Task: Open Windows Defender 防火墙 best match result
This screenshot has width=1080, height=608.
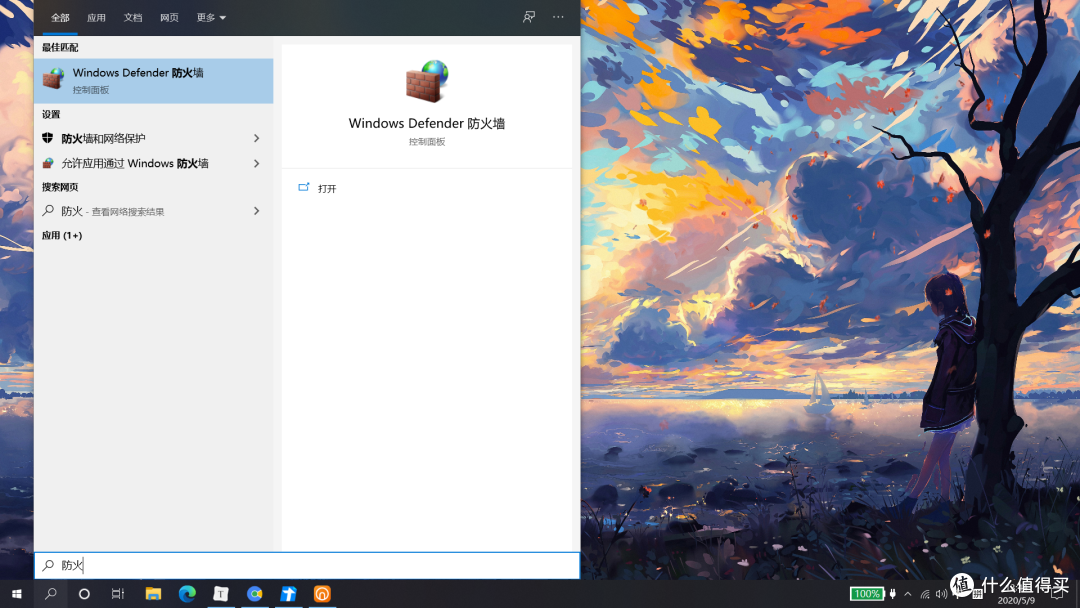Action: pos(154,81)
